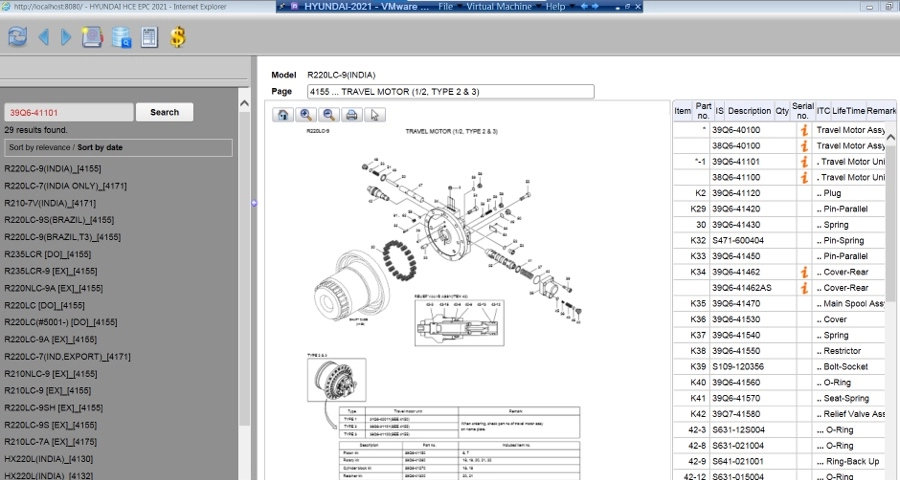This screenshot has width=900, height=480.
Task: Click the VMware right arrow icon
Action: (x=595, y=6)
